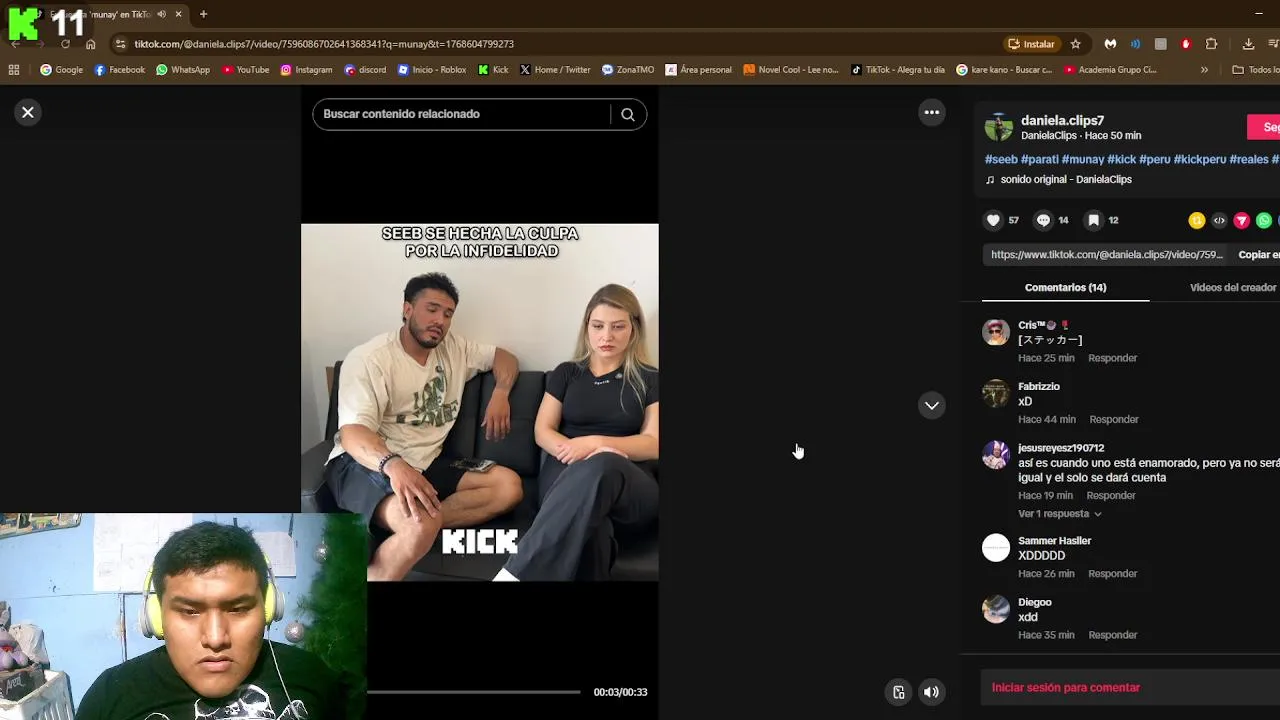Share the video to WhatsApp

1264,220
